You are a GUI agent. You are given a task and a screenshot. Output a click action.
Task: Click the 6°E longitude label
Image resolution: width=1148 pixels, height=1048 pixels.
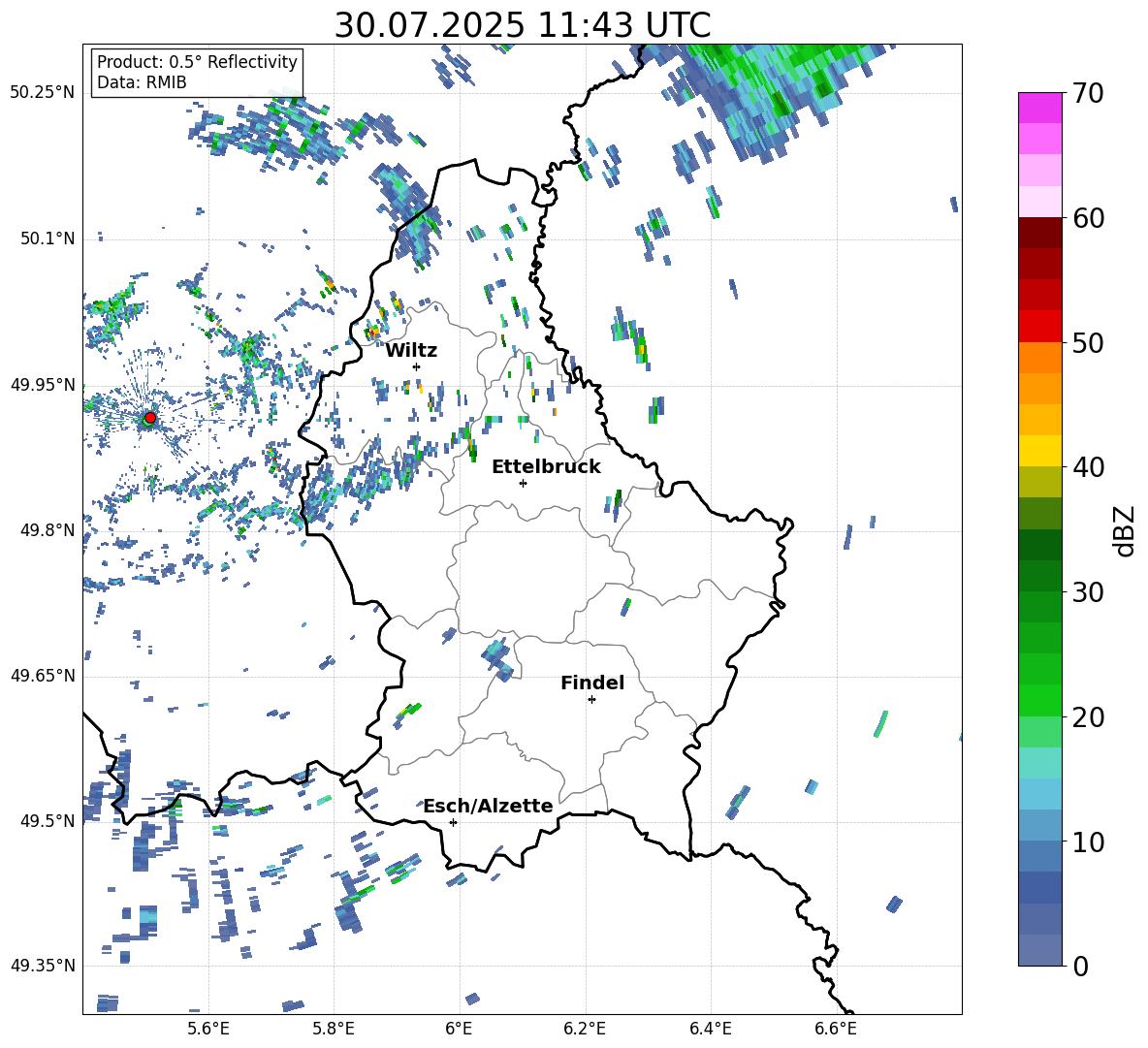(459, 1029)
